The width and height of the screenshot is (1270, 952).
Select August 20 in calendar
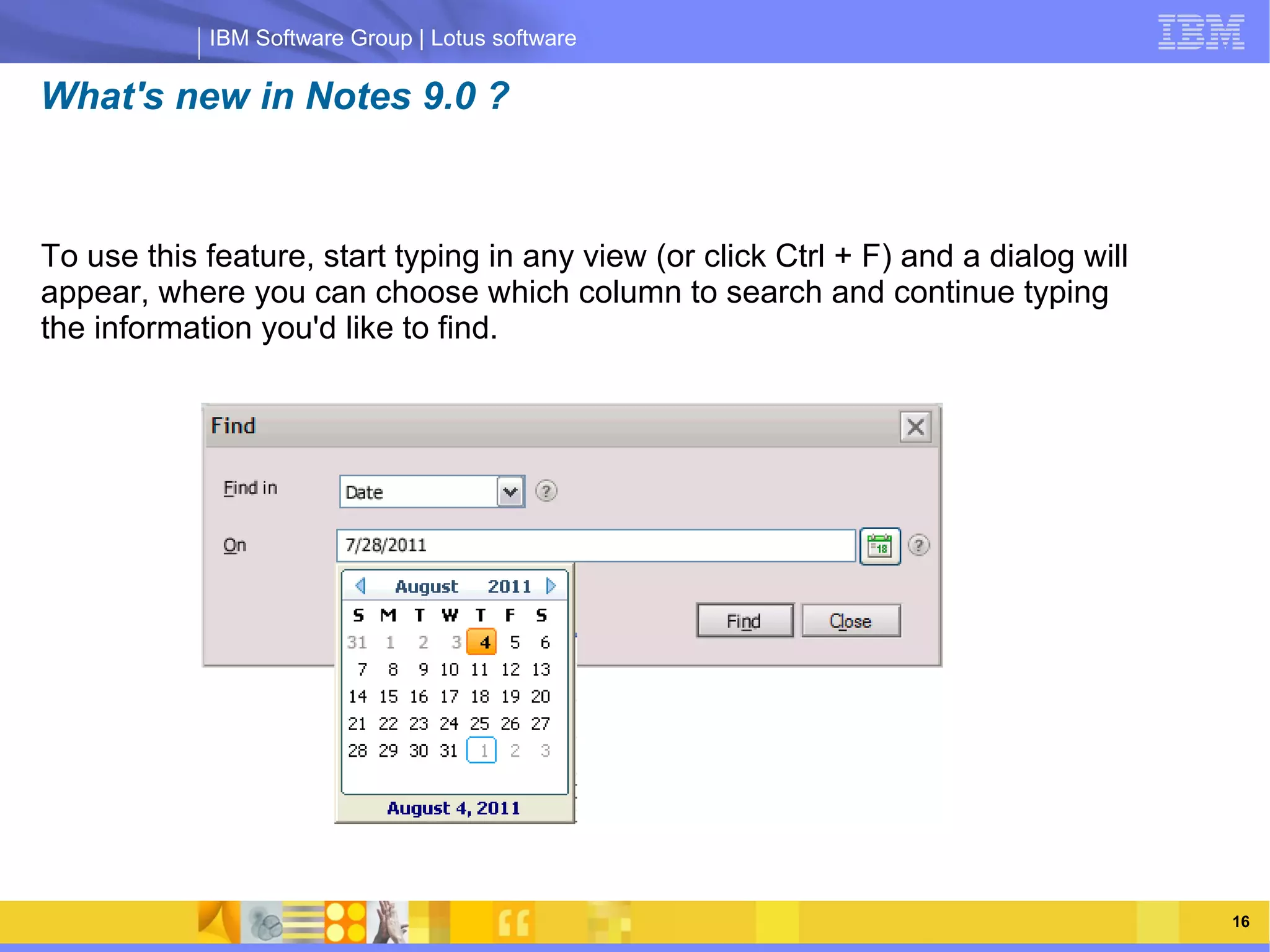coord(541,696)
